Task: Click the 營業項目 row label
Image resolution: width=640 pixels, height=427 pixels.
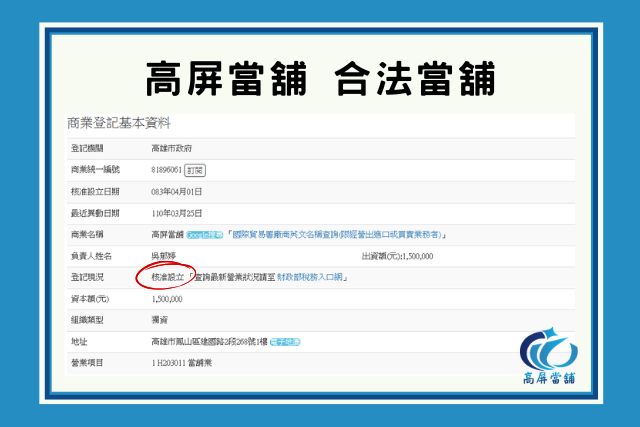Action: click(x=87, y=363)
